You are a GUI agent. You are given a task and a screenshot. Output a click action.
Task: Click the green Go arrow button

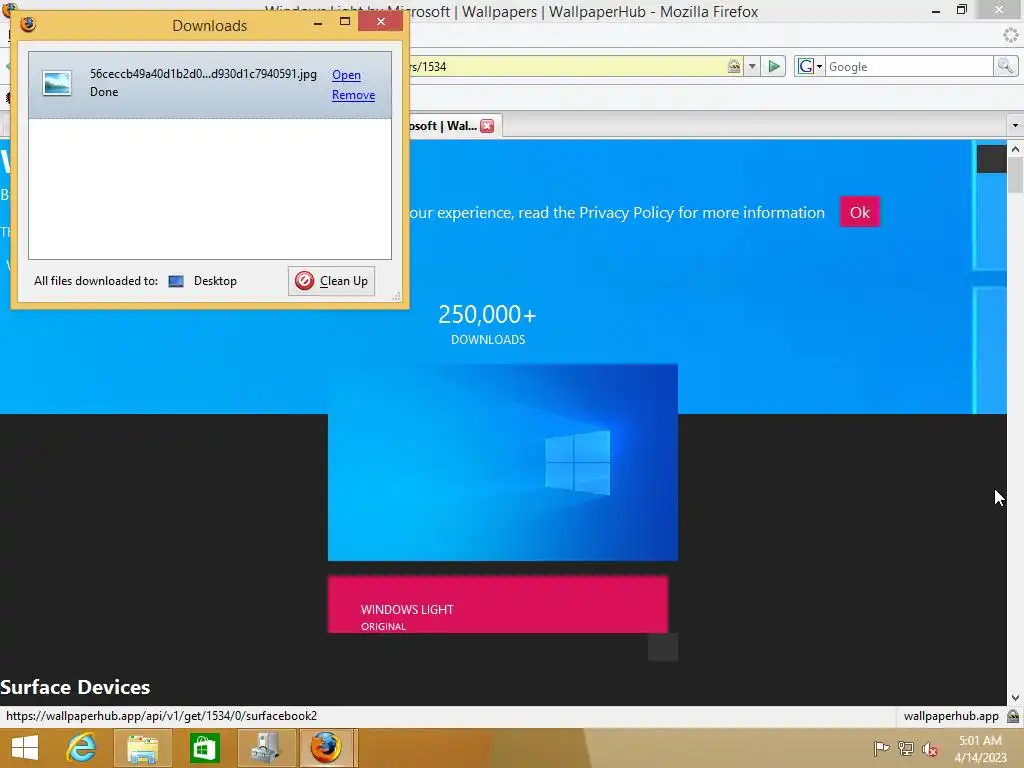click(773, 66)
